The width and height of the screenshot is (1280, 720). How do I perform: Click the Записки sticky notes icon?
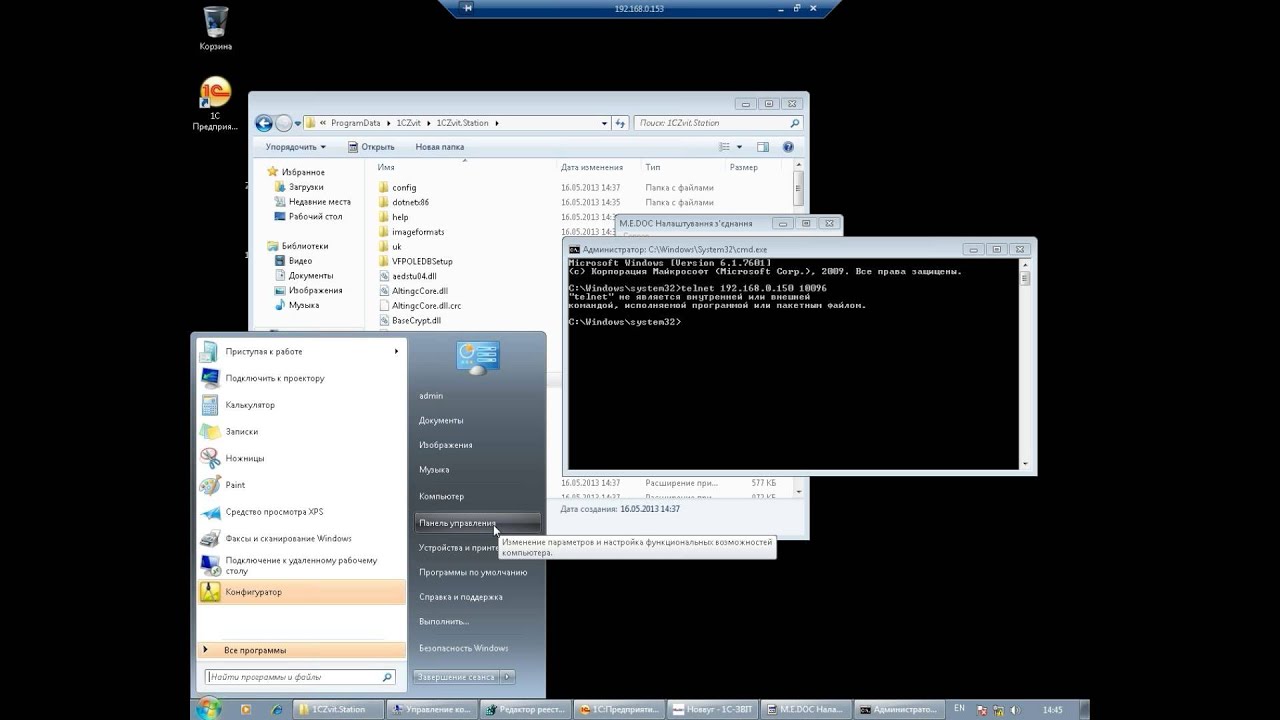[209, 431]
